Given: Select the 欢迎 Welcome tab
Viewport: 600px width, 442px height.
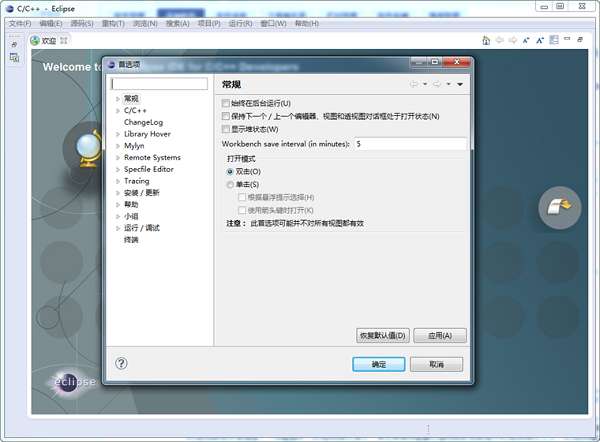Looking at the screenshot, I should coord(48,41).
